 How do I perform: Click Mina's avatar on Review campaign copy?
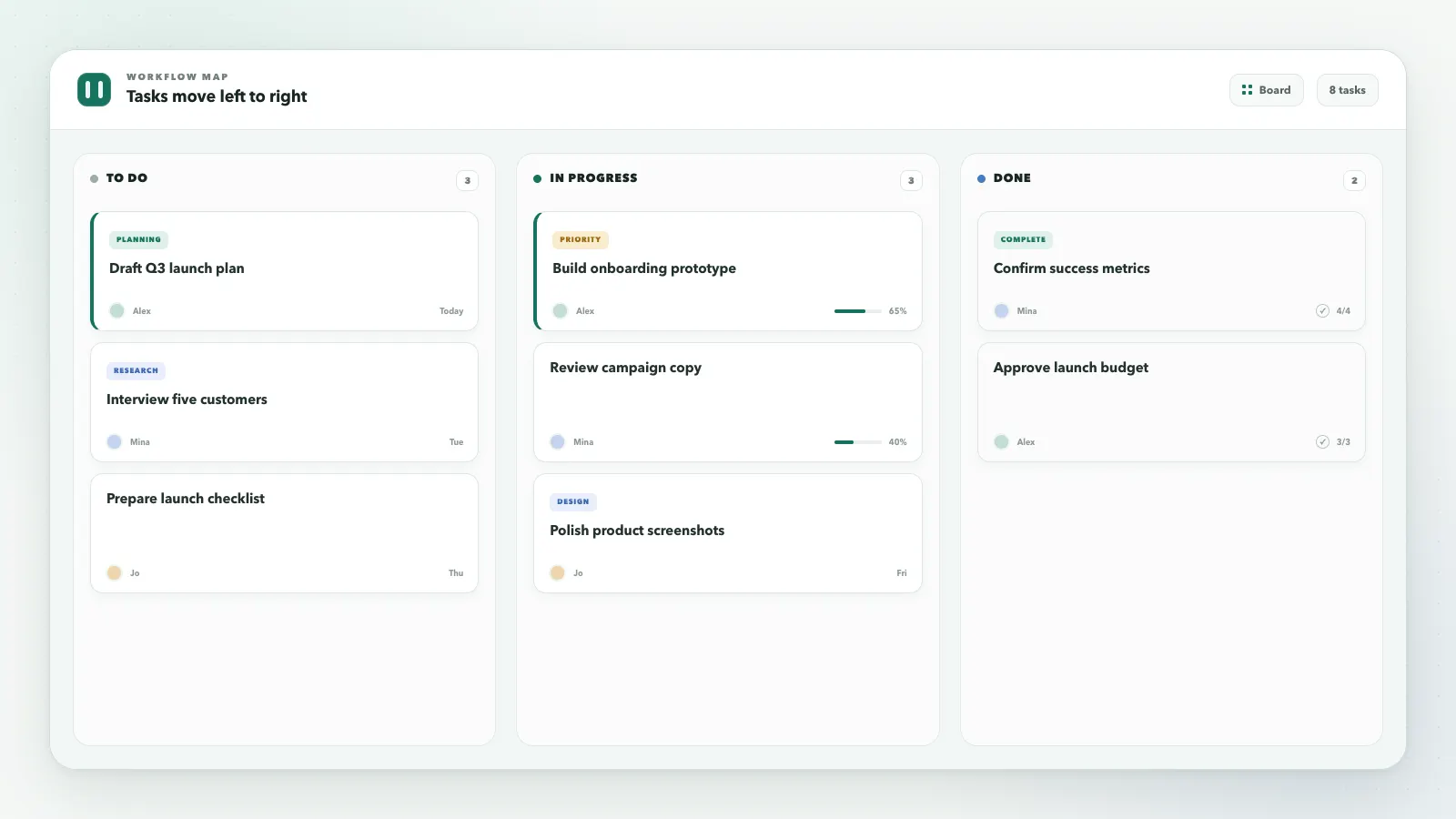(557, 442)
